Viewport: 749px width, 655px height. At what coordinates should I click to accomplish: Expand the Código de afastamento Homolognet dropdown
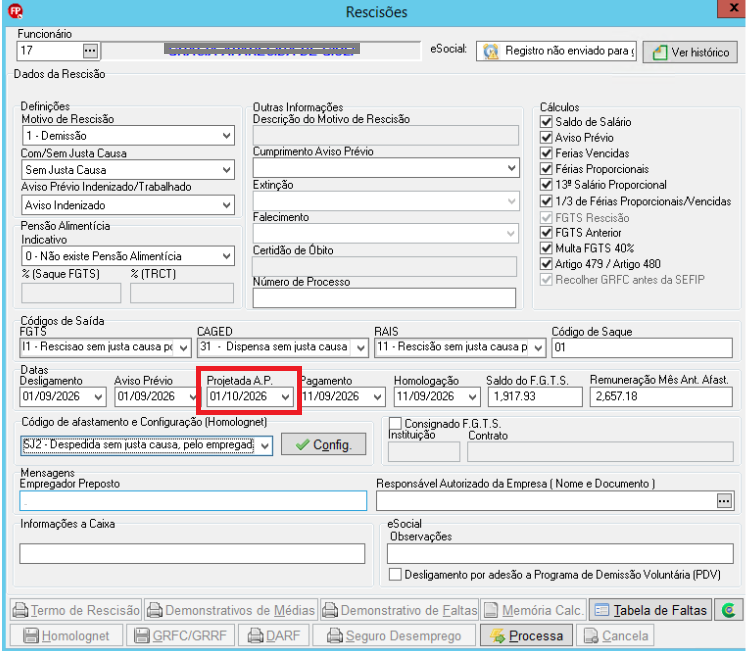point(265,446)
